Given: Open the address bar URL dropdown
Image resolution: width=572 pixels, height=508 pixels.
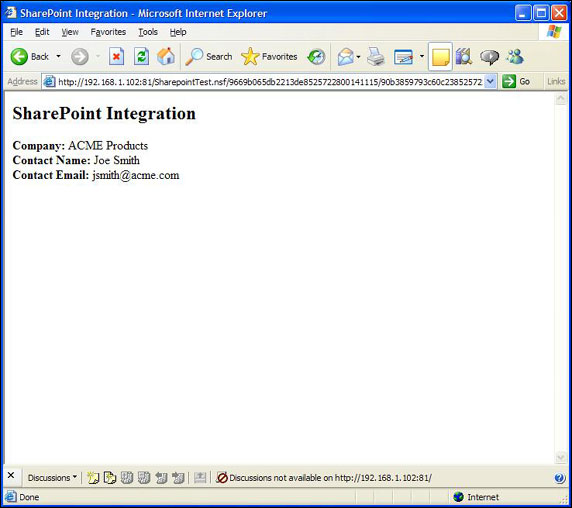Looking at the screenshot, I should (490, 81).
